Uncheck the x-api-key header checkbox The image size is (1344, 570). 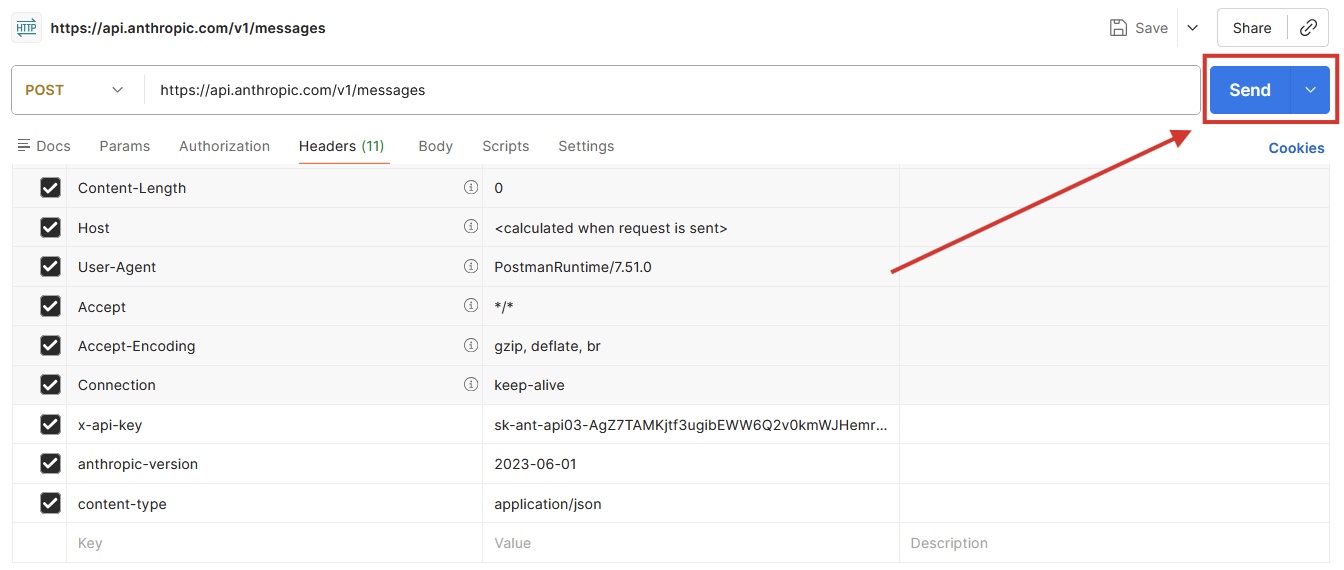pyautogui.click(x=50, y=425)
